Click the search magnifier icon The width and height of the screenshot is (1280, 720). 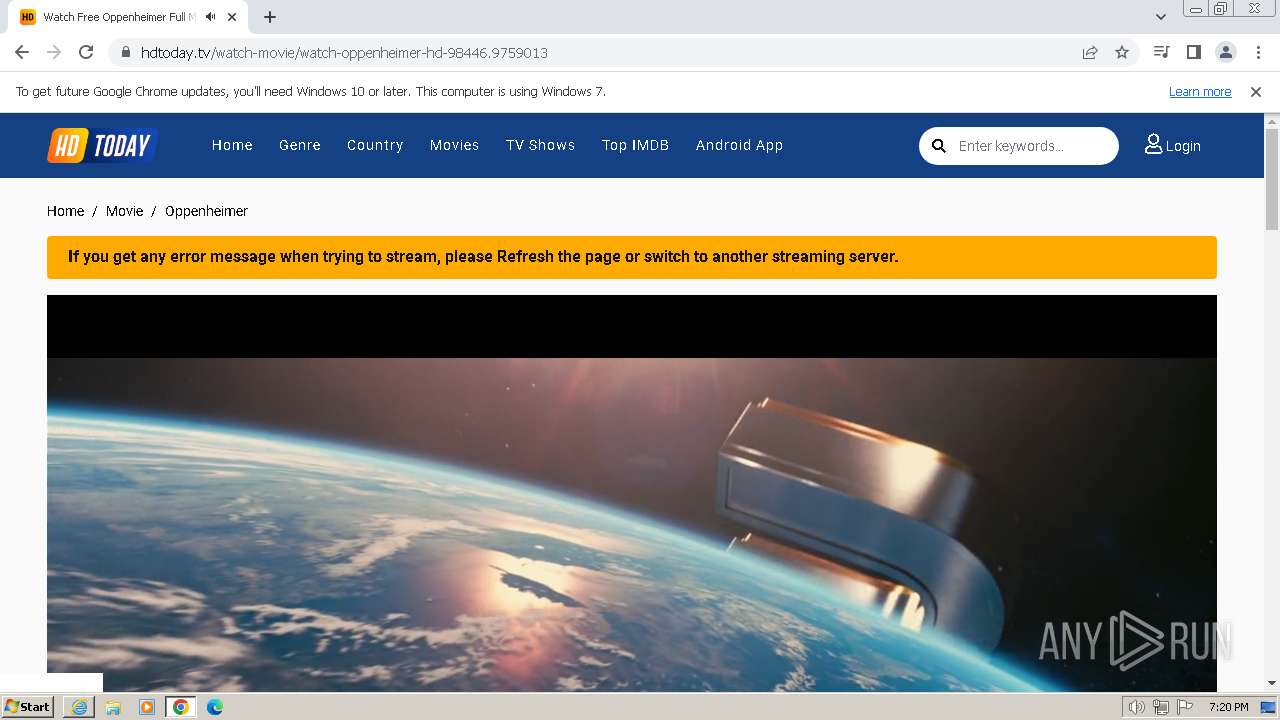coord(939,146)
